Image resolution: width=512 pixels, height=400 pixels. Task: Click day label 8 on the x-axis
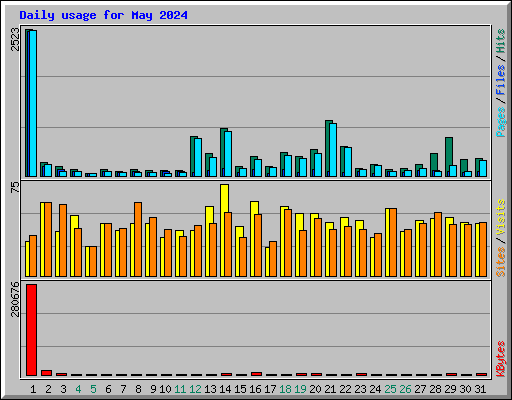pos(138,389)
